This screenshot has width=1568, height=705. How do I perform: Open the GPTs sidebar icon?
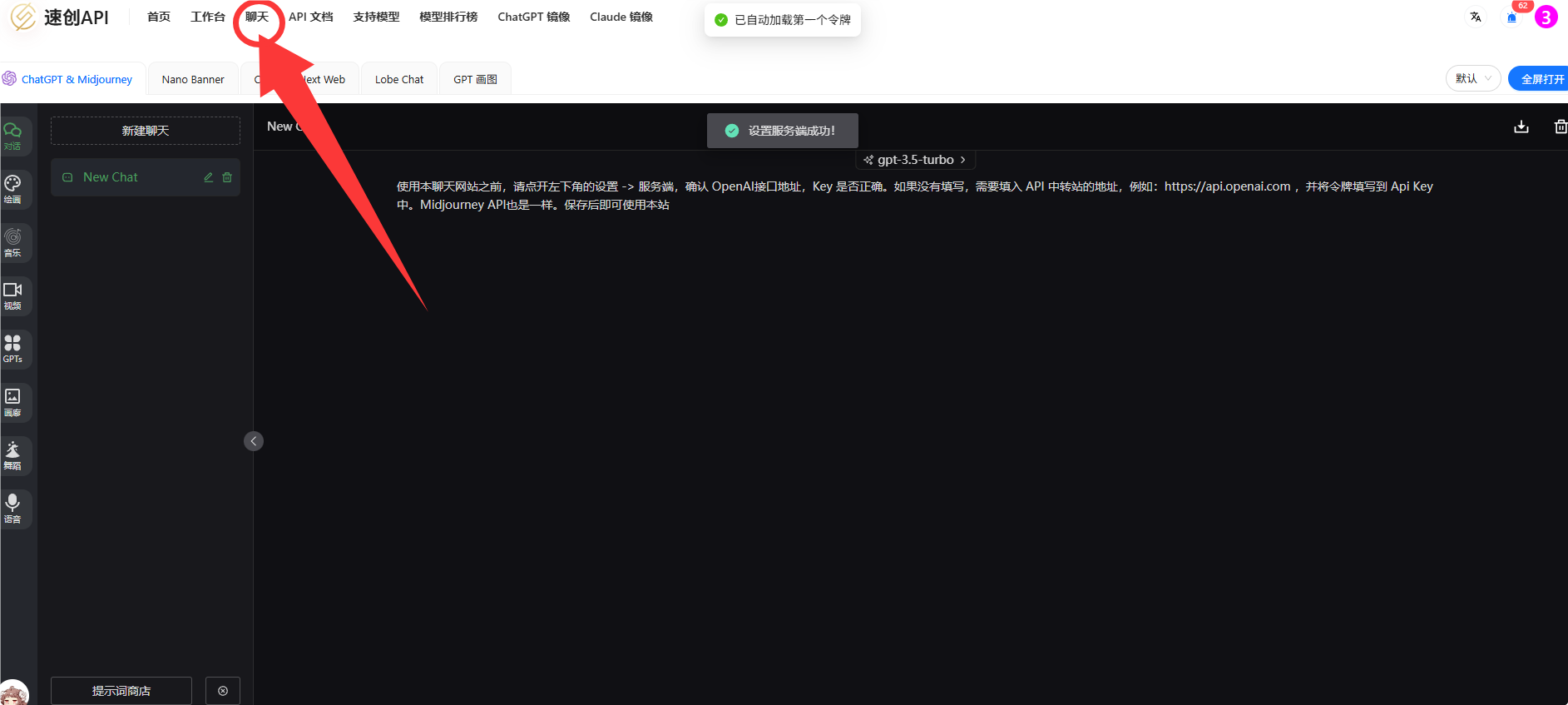coord(13,349)
